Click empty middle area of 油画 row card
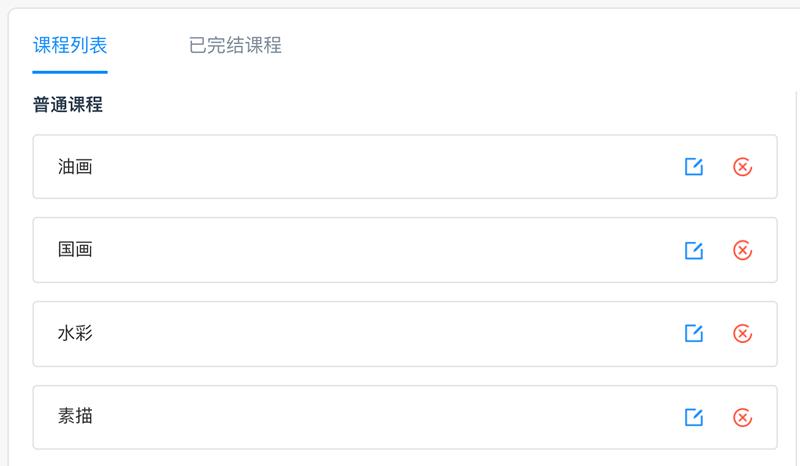This screenshot has height=466, width=800. (x=380, y=167)
